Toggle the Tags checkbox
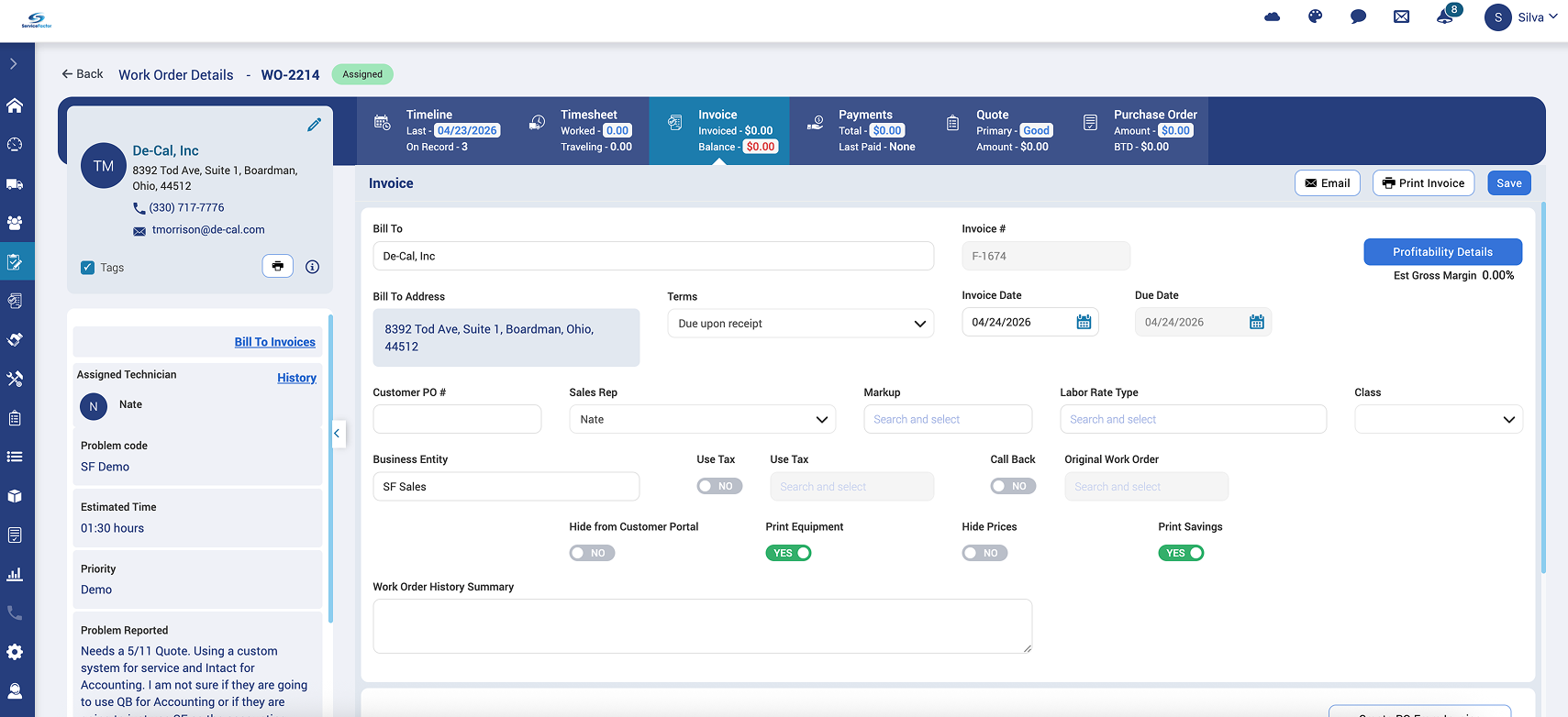This screenshot has width=1568, height=717. 88,268
